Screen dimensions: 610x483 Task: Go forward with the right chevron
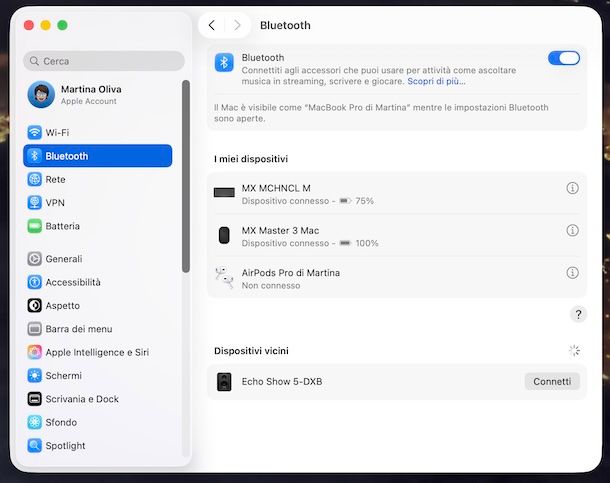(x=237, y=25)
